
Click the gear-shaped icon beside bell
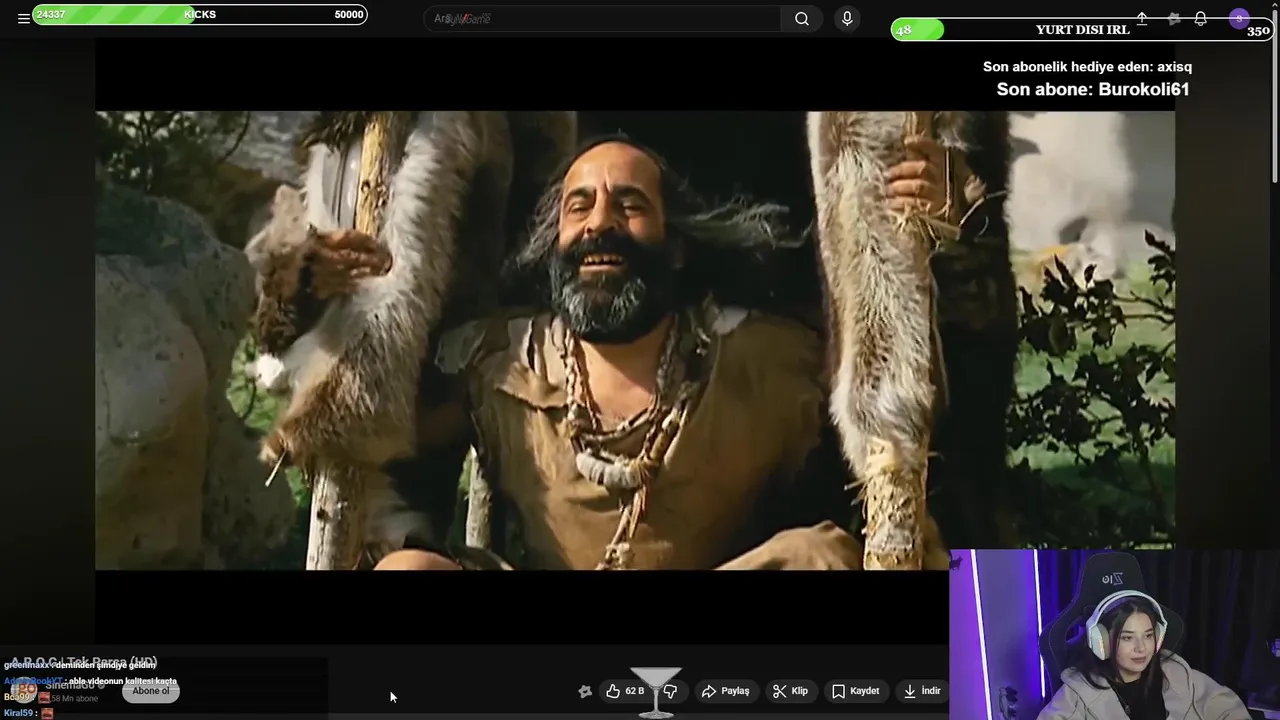pyautogui.click(x=1174, y=18)
